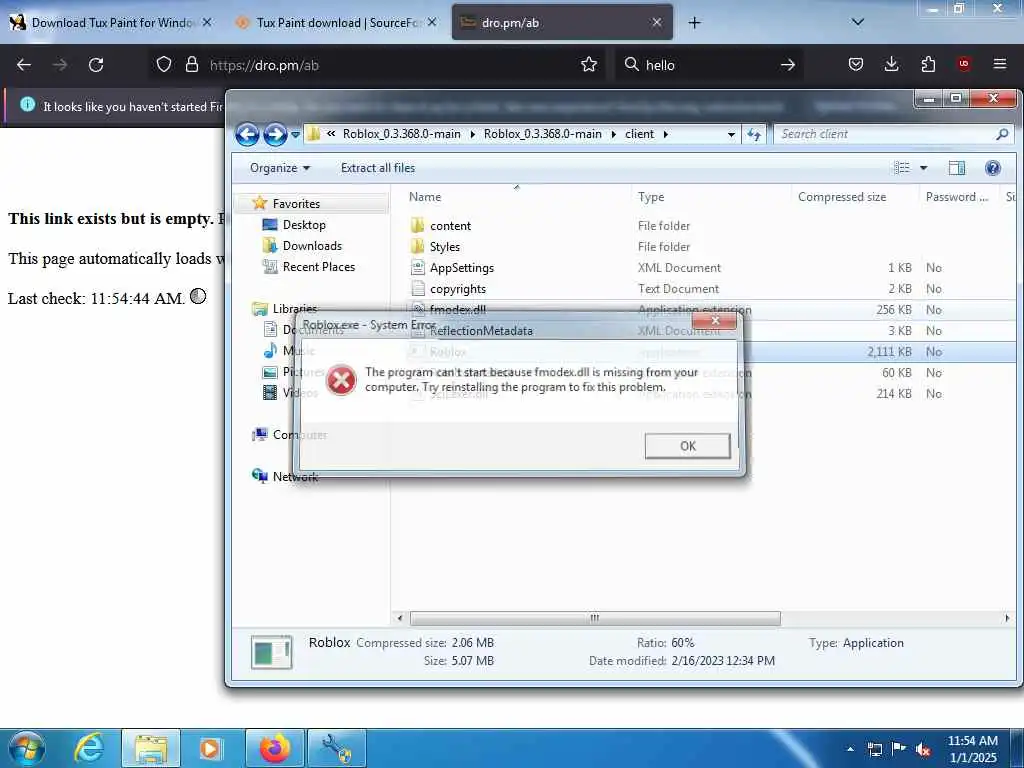Click the Firefox back arrow
The width and height of the screenshot is (1024, 768).
24,65
